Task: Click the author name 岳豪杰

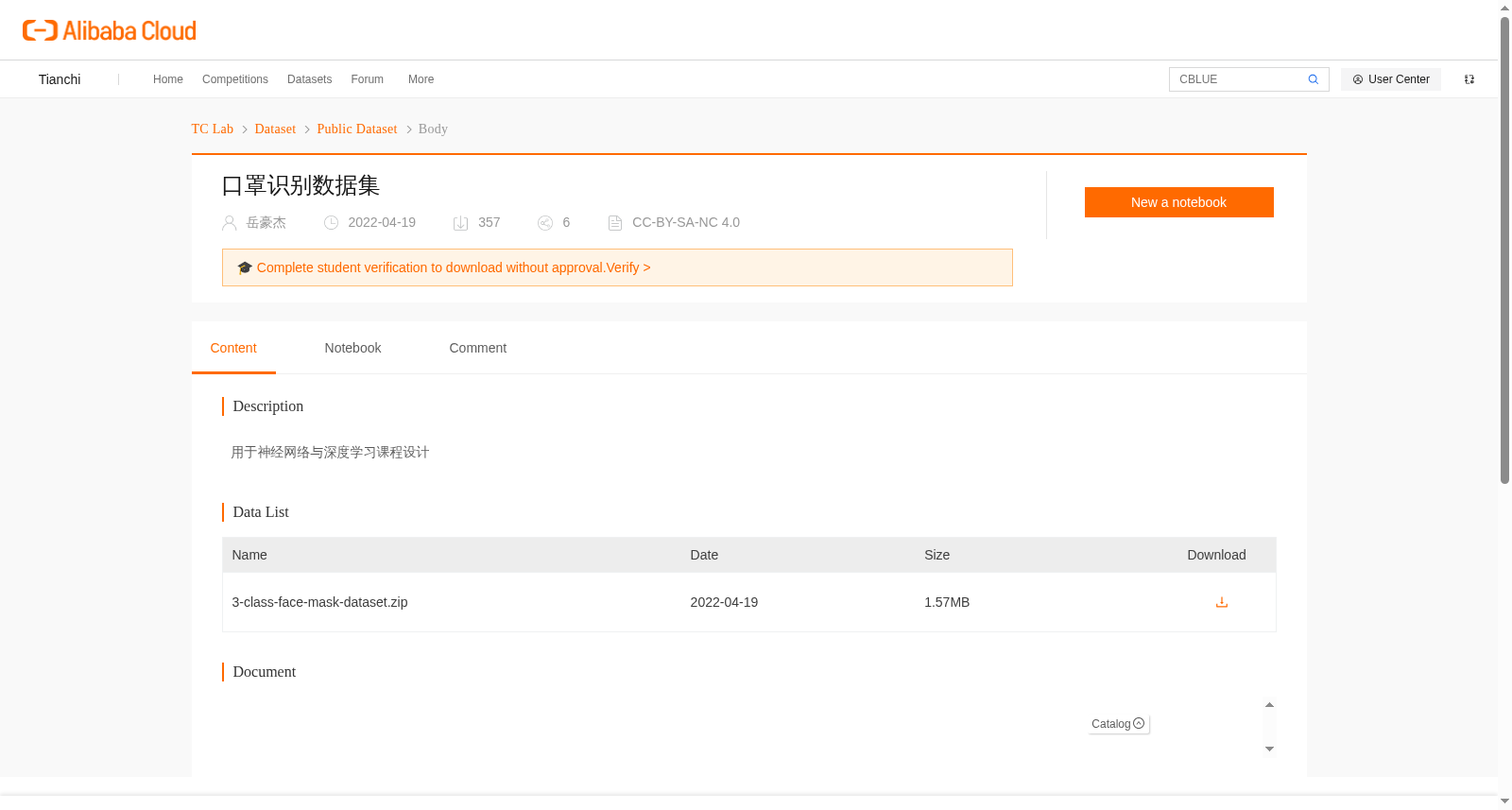Action: (266, 222)
